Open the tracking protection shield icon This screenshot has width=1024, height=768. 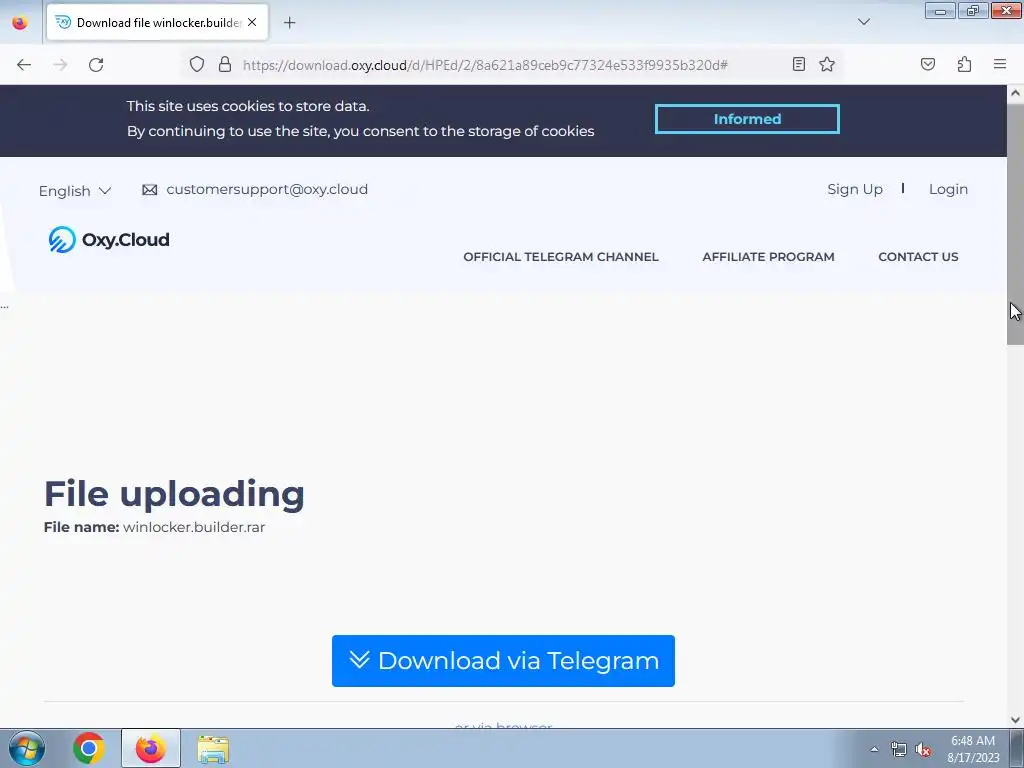pos(197,64)
